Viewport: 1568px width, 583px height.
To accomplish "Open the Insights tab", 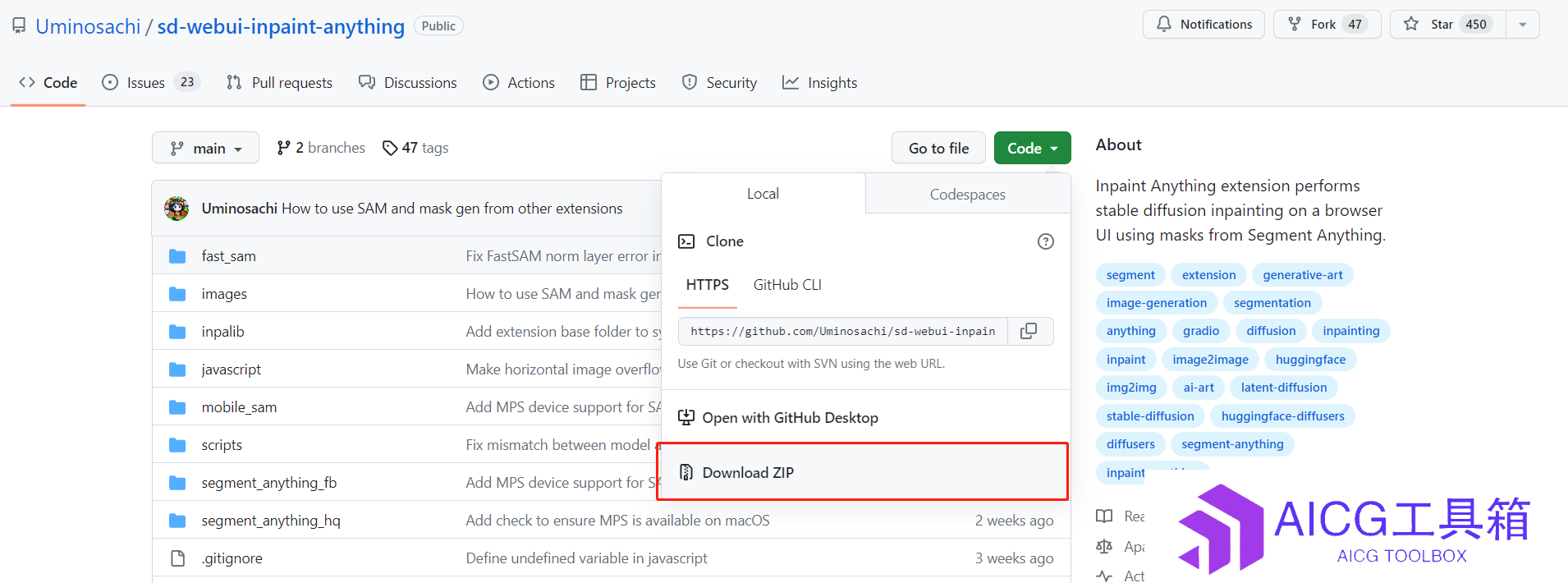I will point(820,83).
